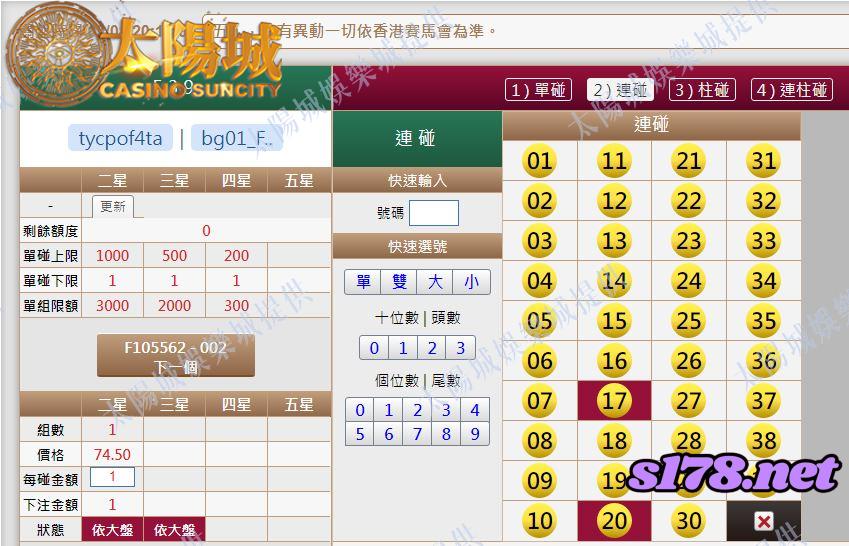Select number ball 25

[688, 321]
